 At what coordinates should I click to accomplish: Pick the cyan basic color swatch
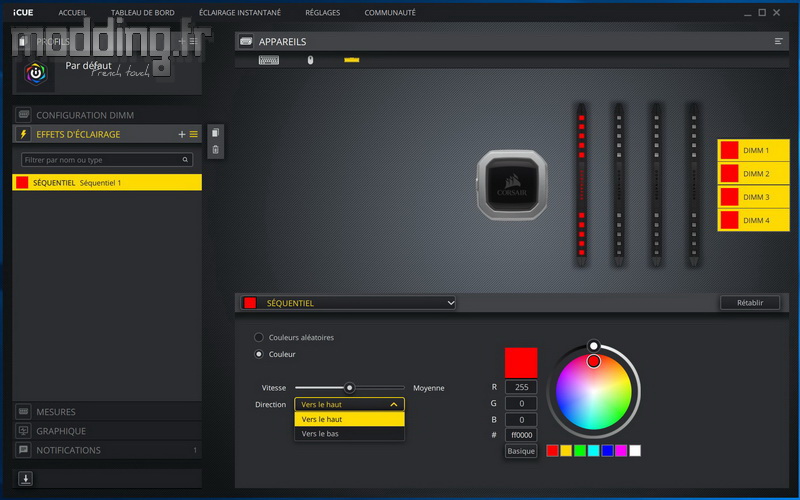(593, 451)
